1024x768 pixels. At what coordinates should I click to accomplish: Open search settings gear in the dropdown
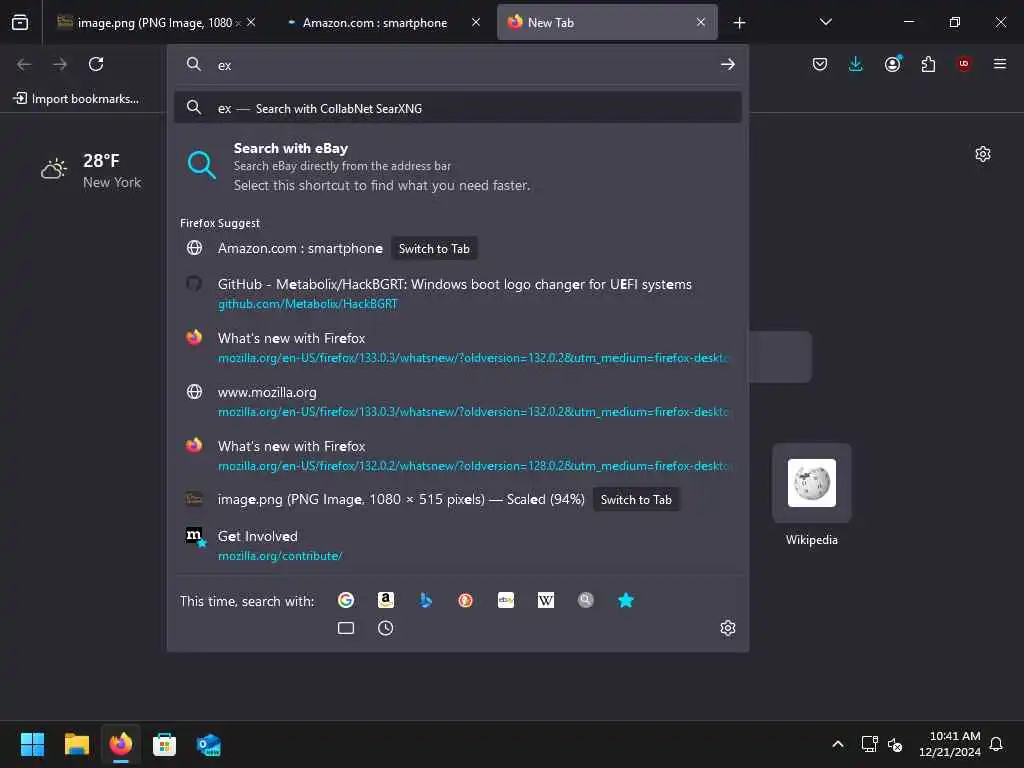(728, 628)
